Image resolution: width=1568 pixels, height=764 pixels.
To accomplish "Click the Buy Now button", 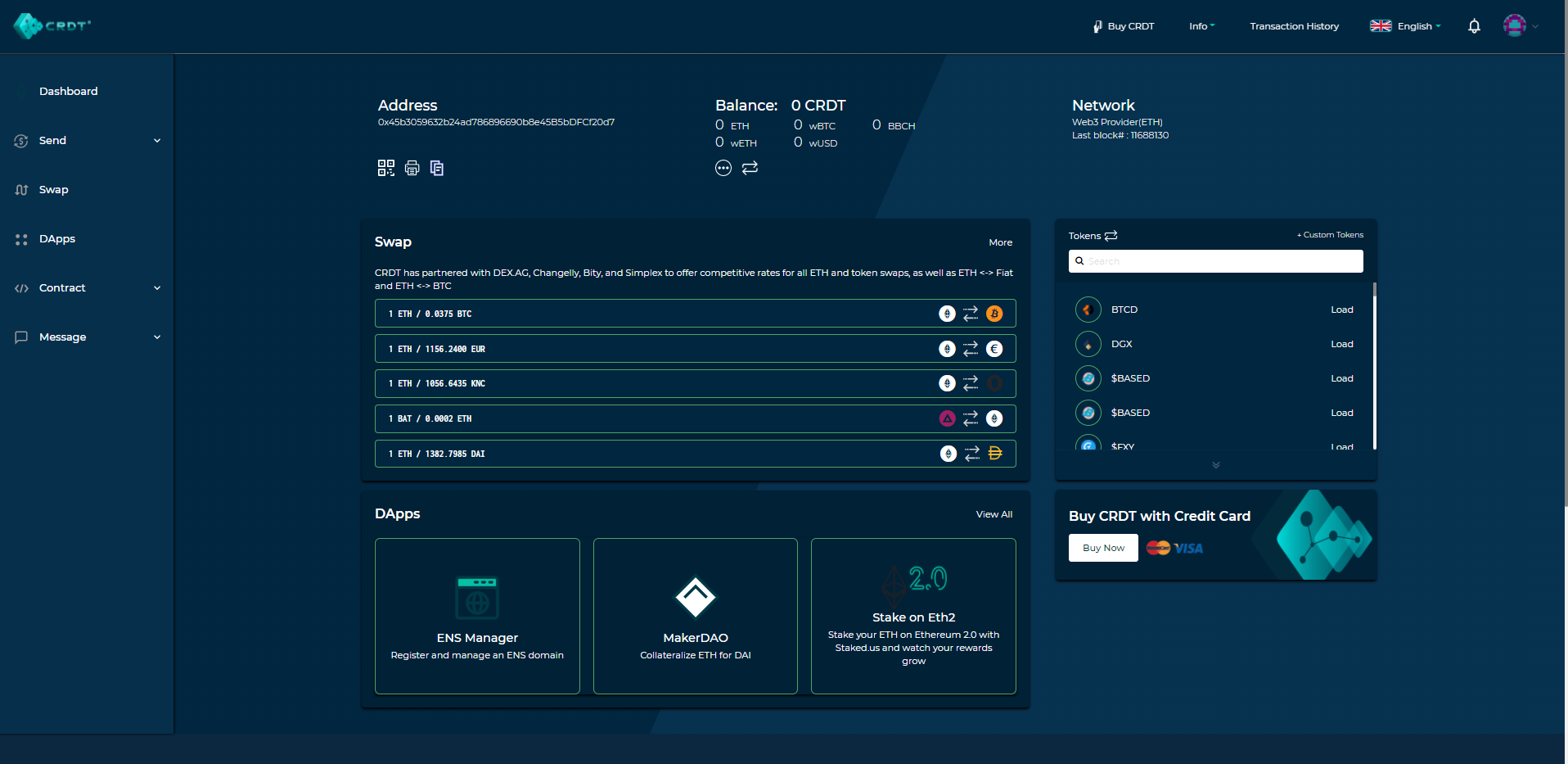I will coord(1103,548).
